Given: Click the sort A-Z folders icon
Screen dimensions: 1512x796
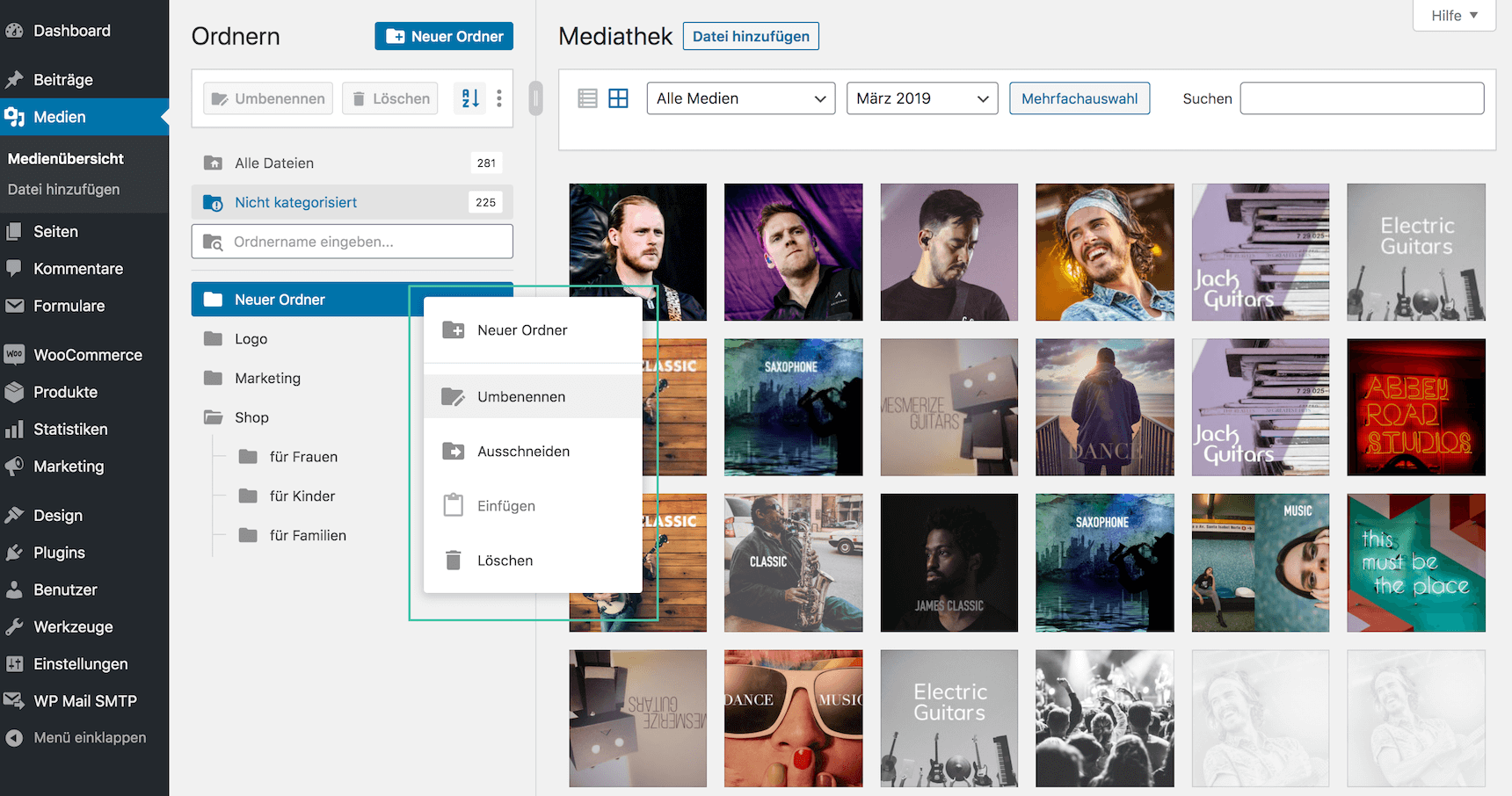Looking at the screenshot, I should pos(470,98).
